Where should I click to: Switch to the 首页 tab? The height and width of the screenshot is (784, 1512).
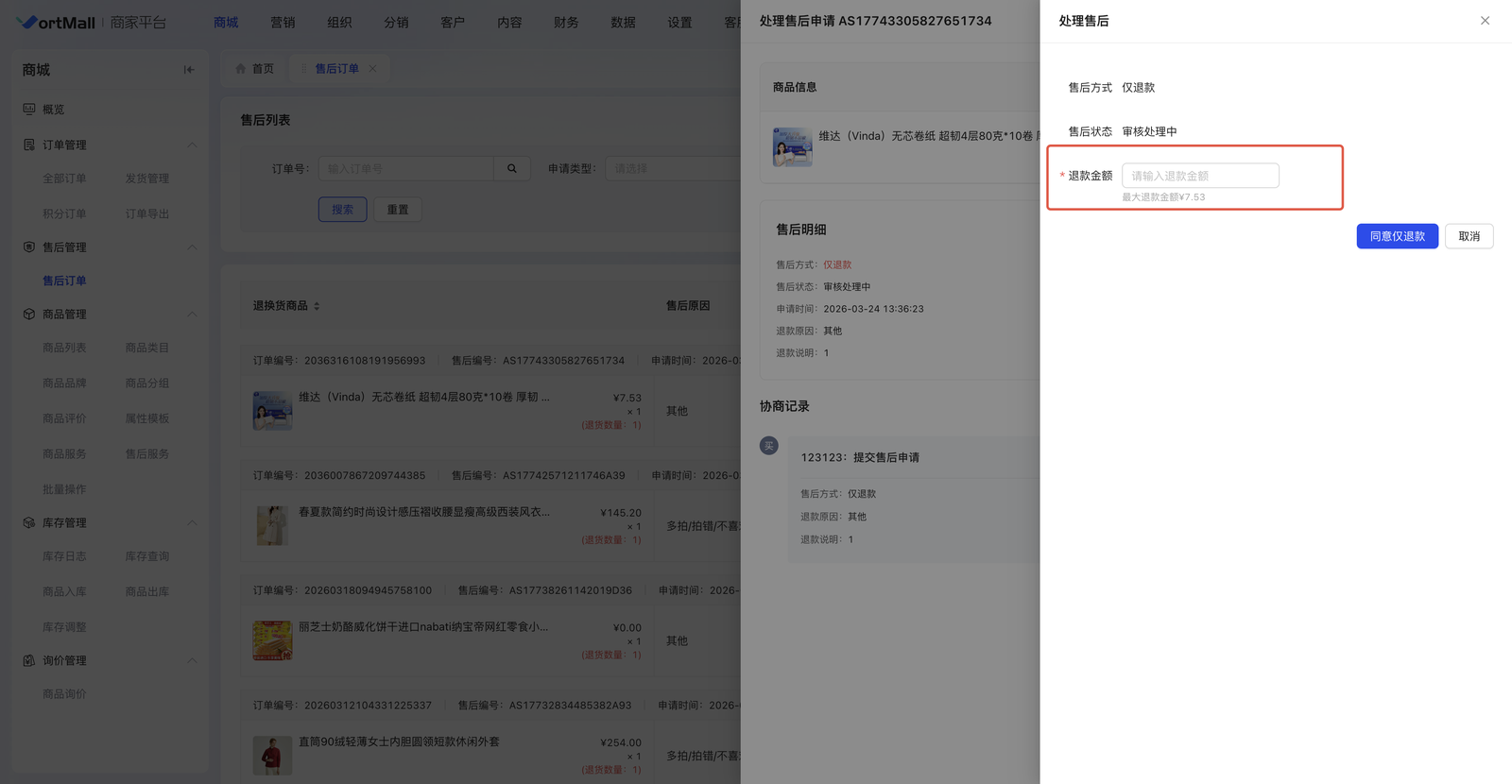click(x=255, y=69)
